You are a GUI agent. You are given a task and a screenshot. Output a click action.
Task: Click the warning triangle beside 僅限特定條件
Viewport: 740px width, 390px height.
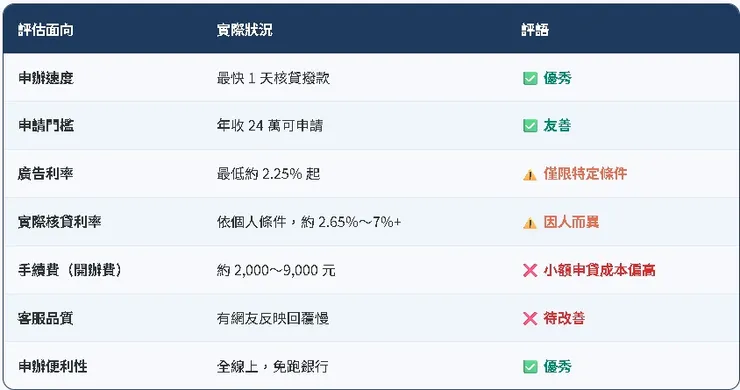[530, 175]
